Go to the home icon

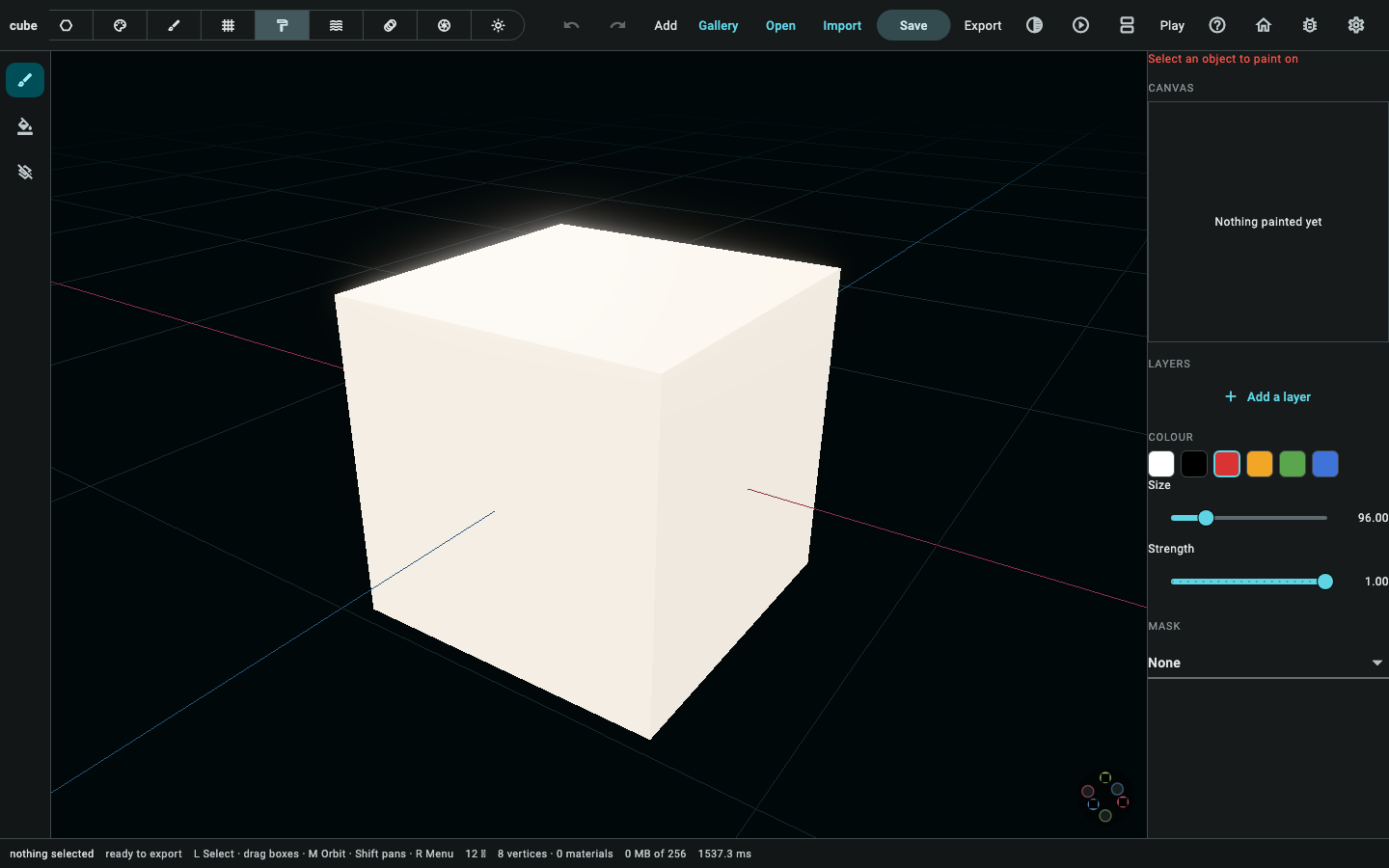click(1264, 25)
